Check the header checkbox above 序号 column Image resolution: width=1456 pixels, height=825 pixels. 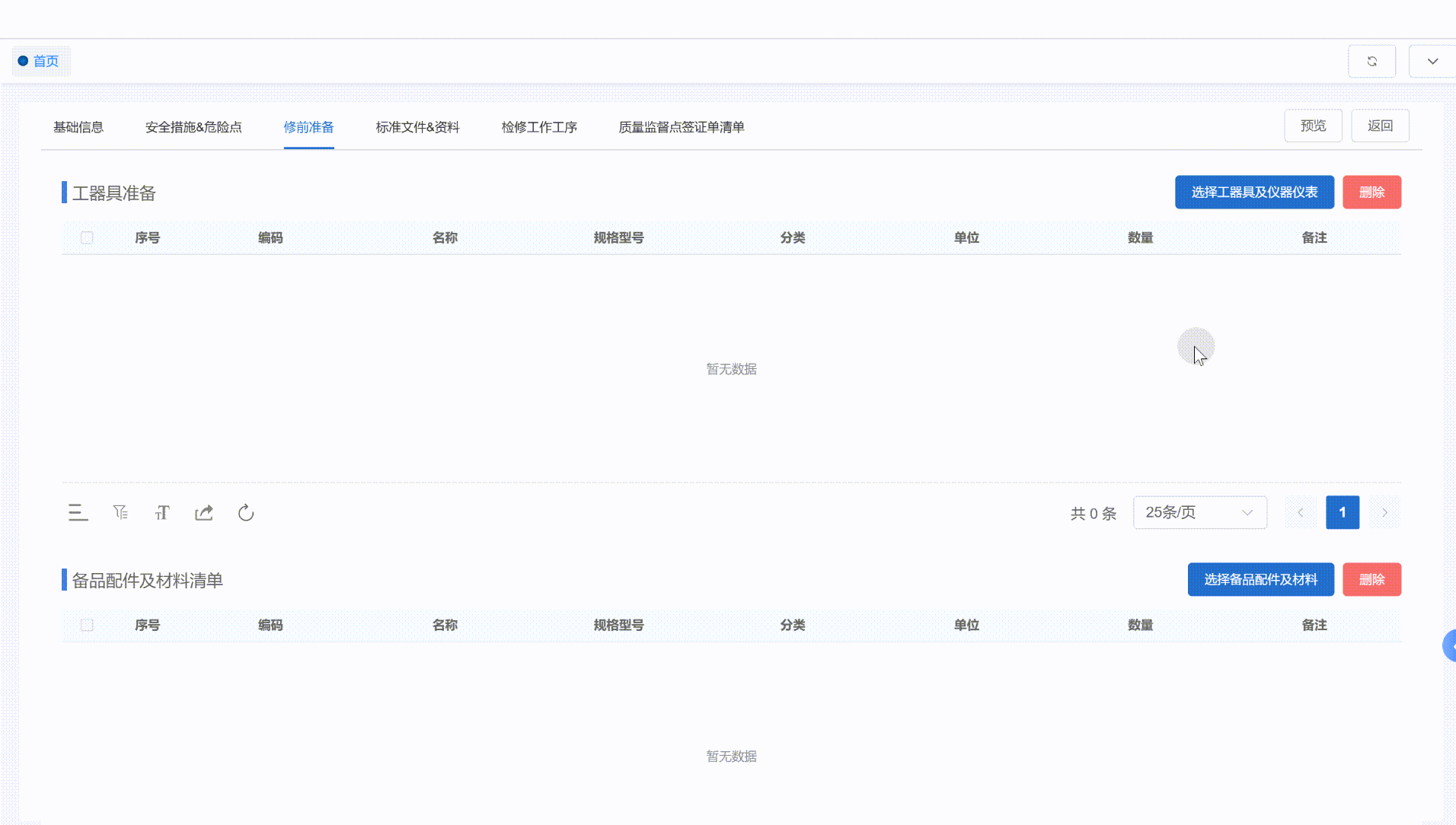(x=87, y=237)
